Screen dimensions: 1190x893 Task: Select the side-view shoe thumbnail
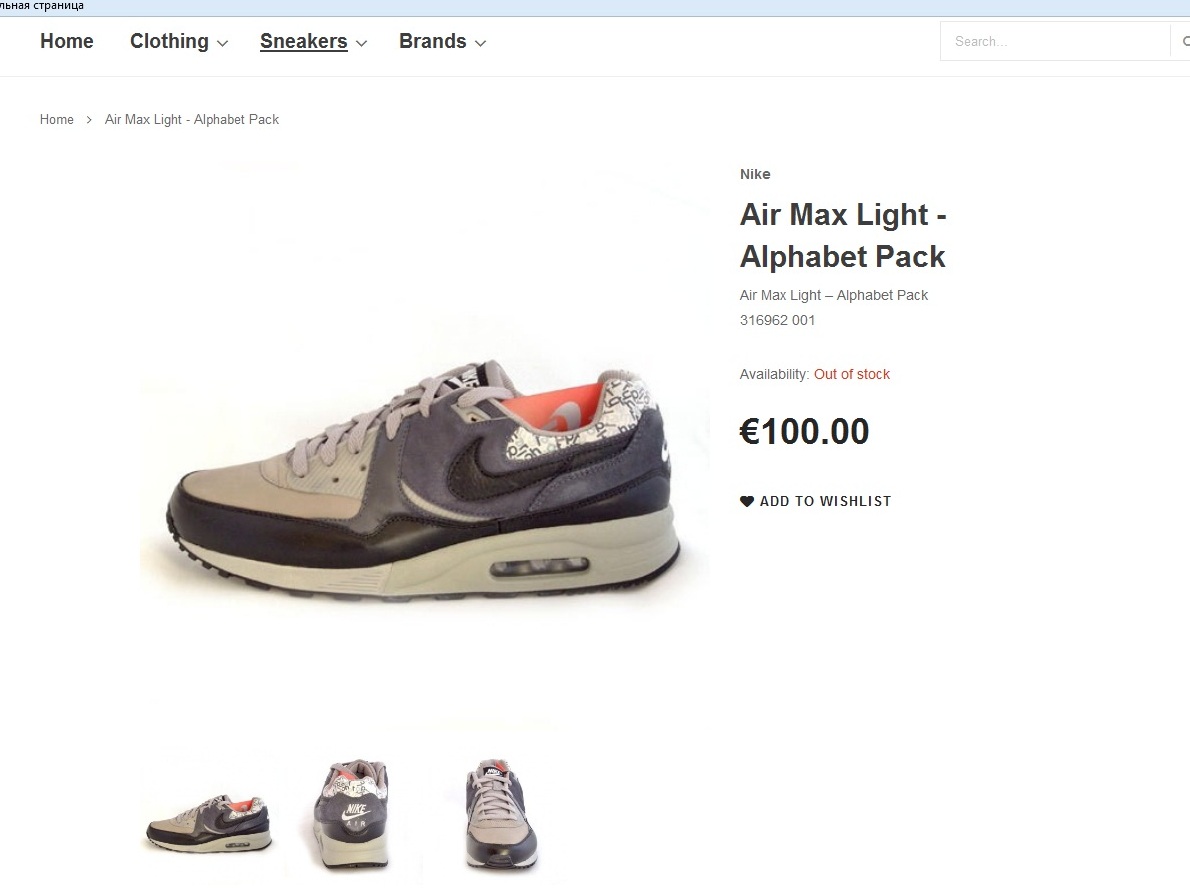(209, 823)
